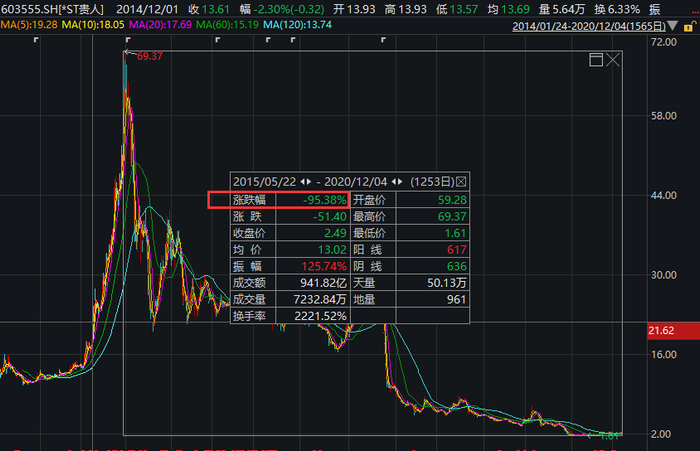The width and height of the screenshot is (700, 451).
Task: Select the MA(120) moving average label
Action: [297, 25]
